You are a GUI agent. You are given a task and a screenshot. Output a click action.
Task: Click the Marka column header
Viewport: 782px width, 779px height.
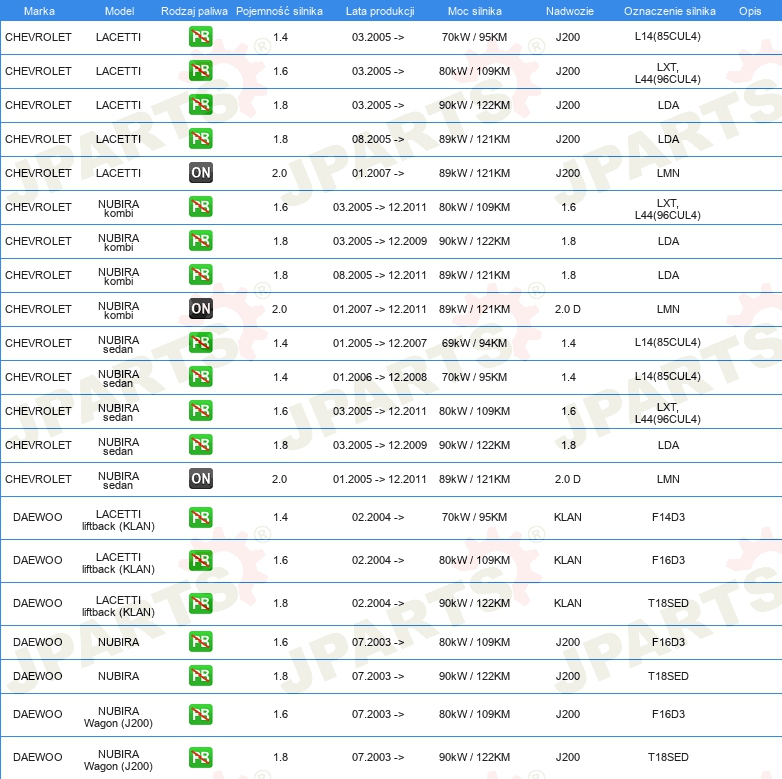coord(39,11)
